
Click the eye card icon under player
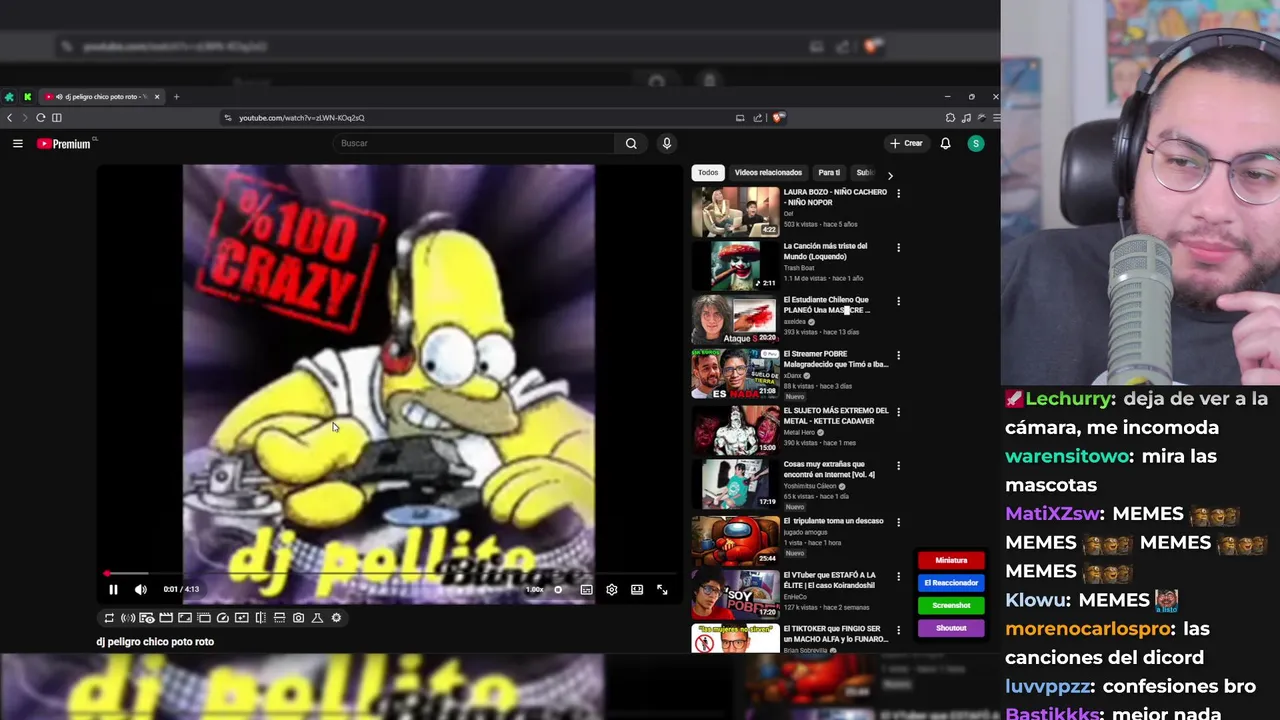pyautogui.click(x=147, y=618)
